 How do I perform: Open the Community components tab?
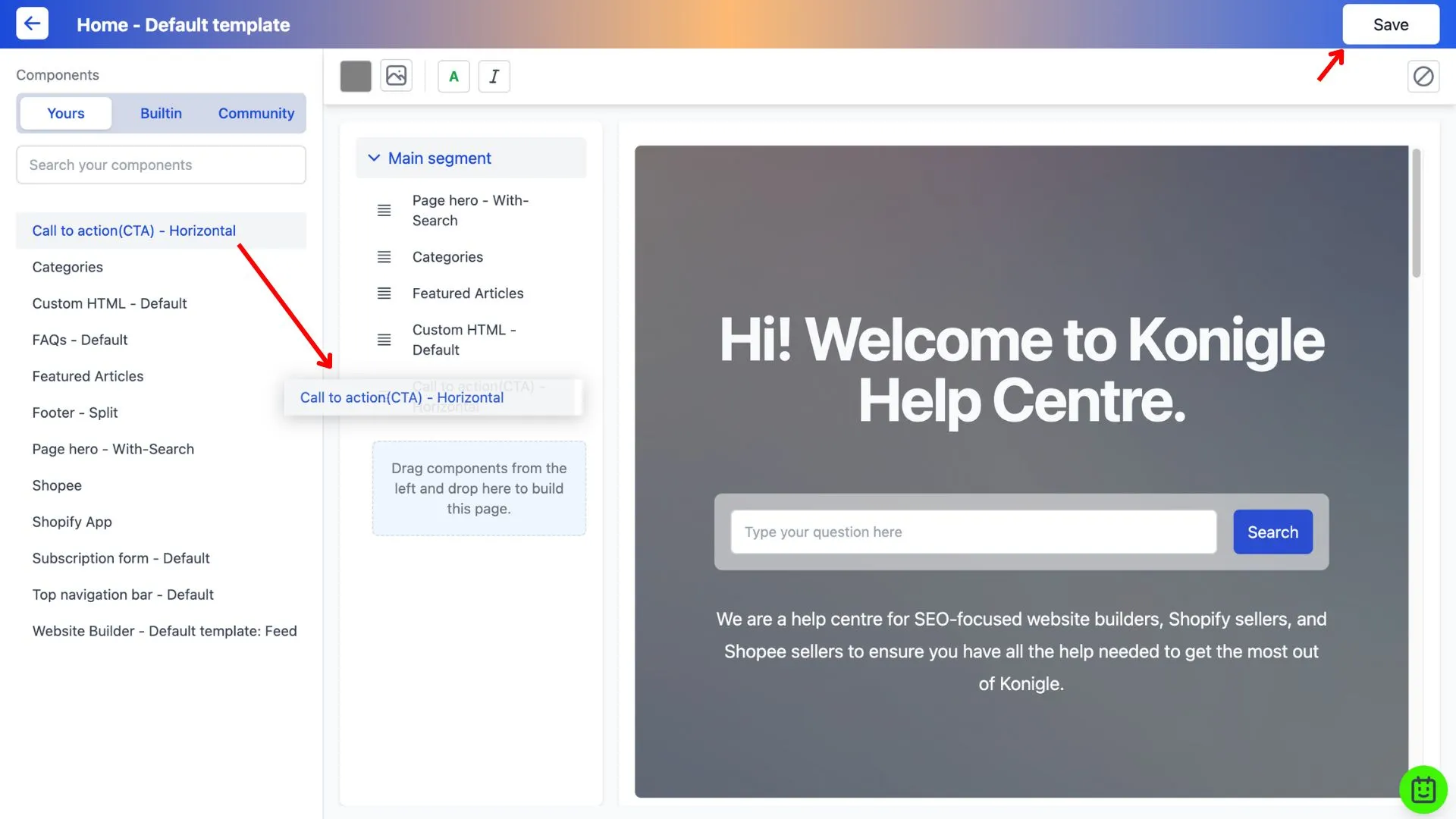tap(256, 113)
